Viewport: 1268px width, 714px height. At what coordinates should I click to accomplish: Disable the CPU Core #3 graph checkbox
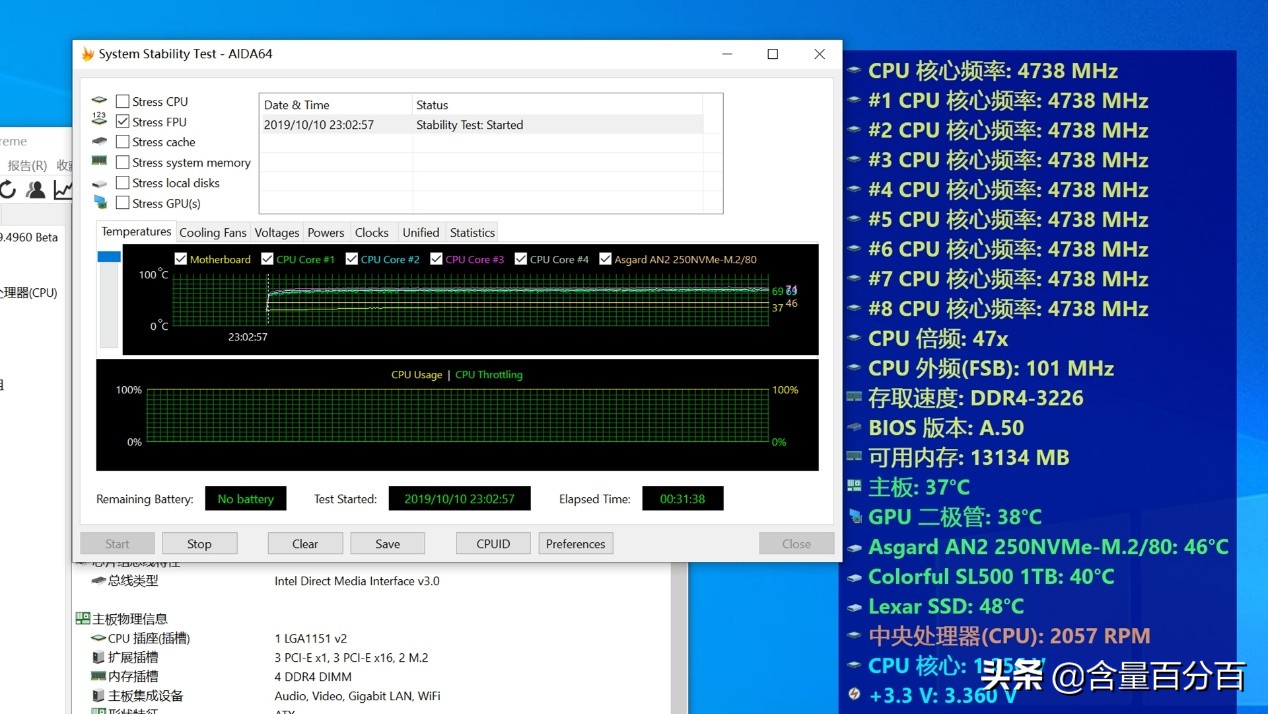tap(436, 258)
